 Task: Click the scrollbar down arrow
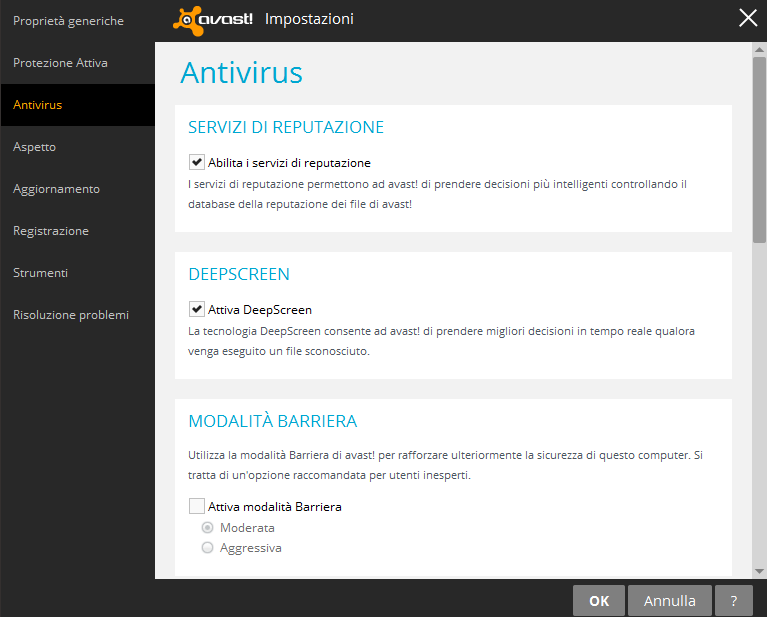759,571
